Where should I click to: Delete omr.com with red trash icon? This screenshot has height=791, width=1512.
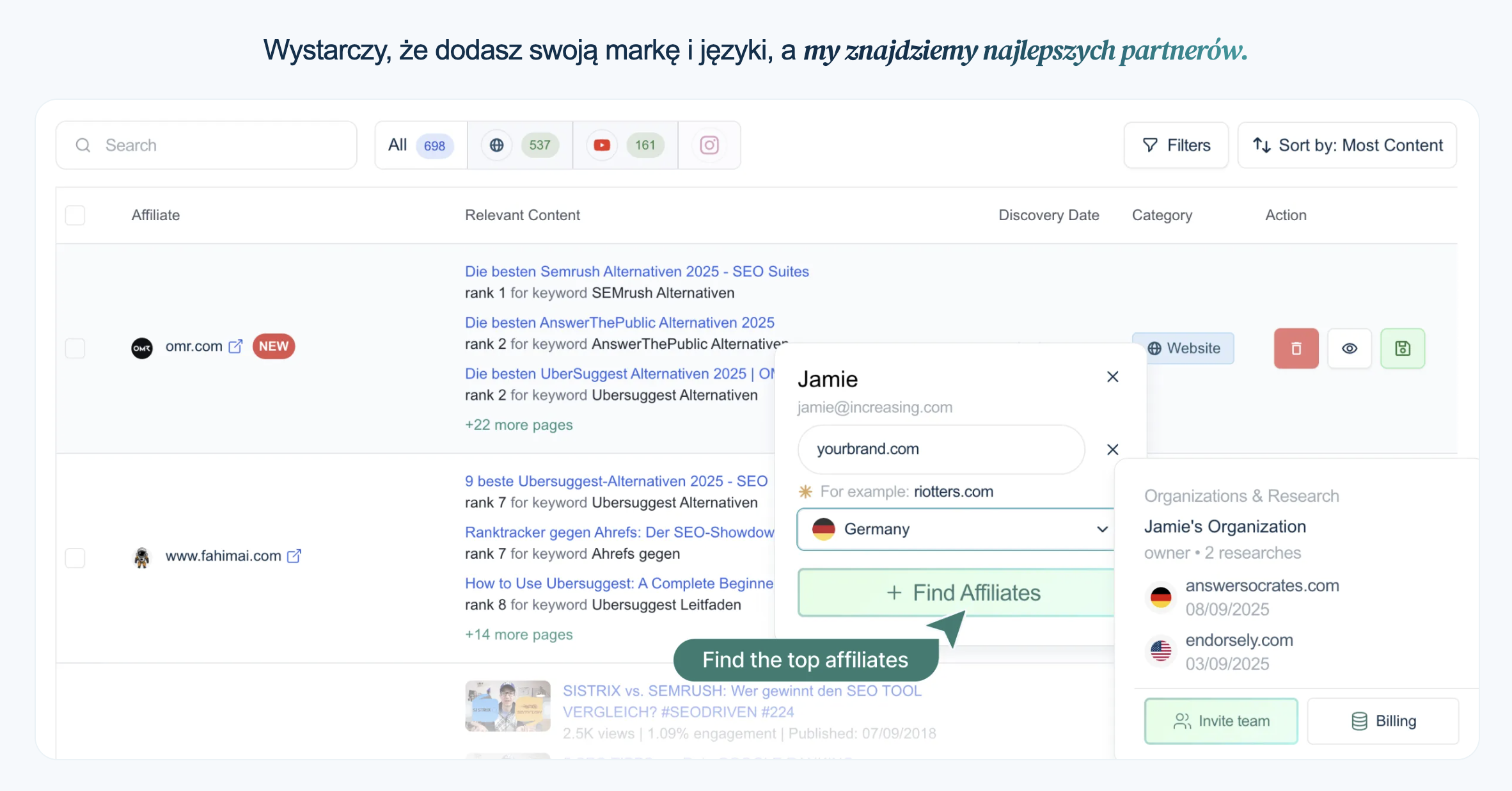[1296, 348]
